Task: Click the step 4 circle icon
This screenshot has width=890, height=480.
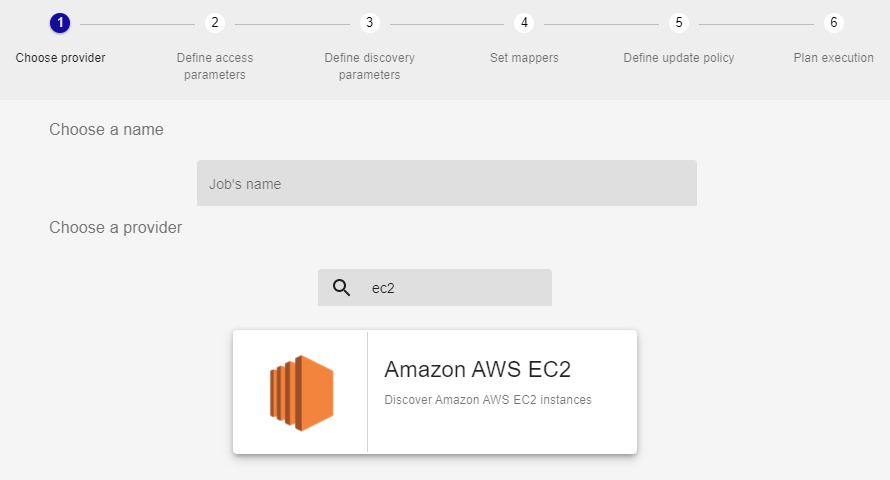Action: pyautogui.click(x=524, y=23)
